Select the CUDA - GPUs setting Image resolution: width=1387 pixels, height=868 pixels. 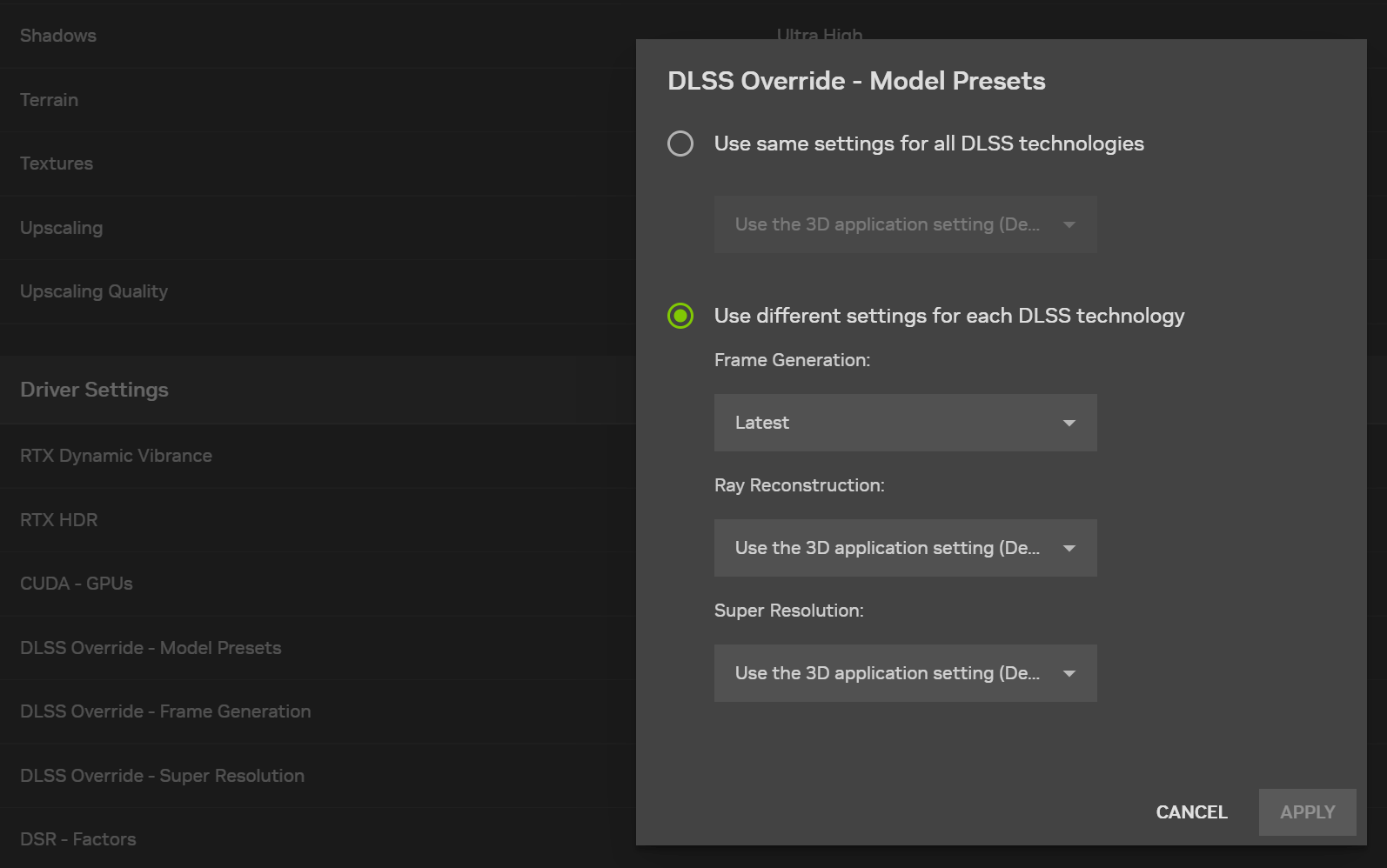(77, 584)
